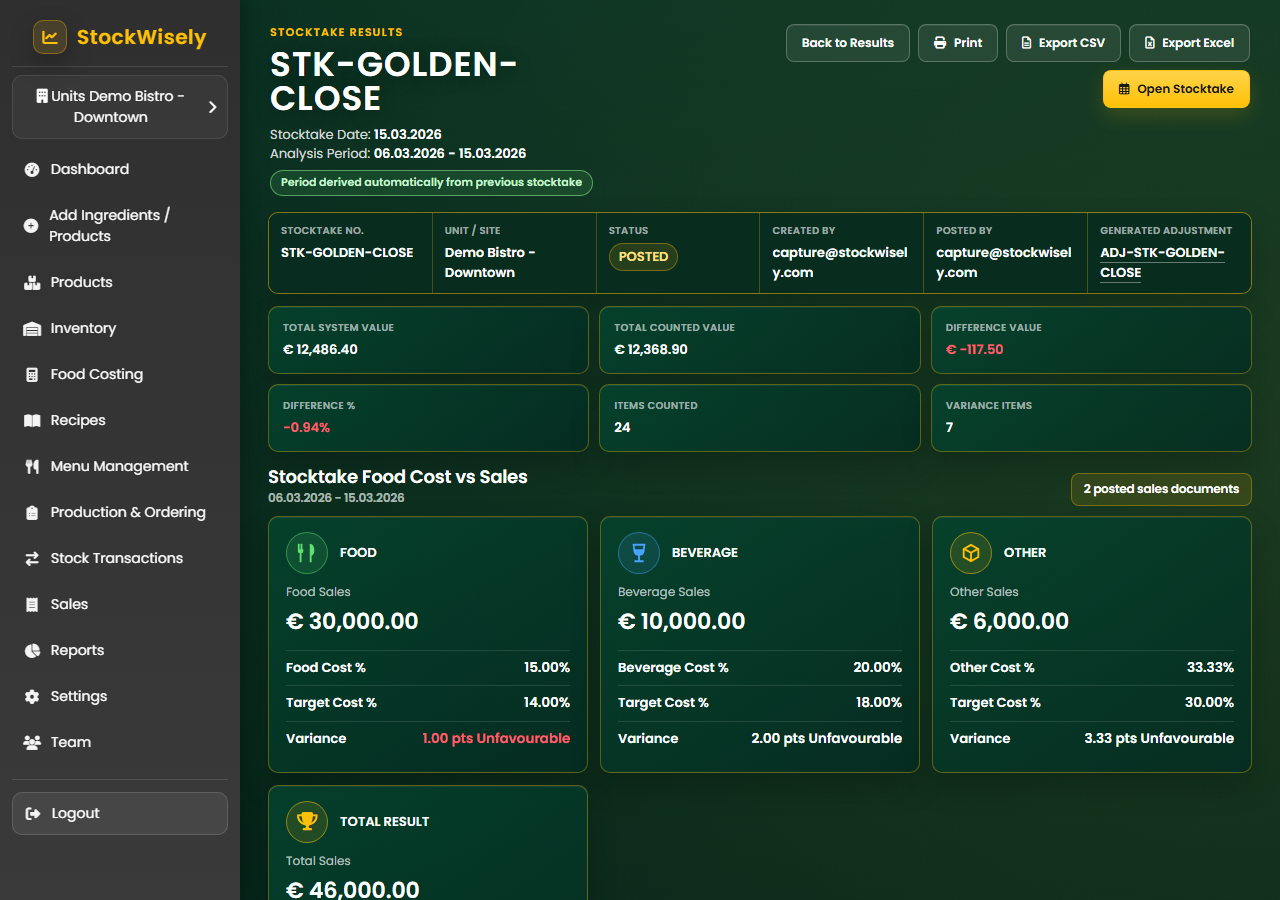Image resolution: width=1280 pixels, height=900 pixels.
Task: Click the Menu Management utensils icon
Action: pyautogui.click(x=32, y=467)
